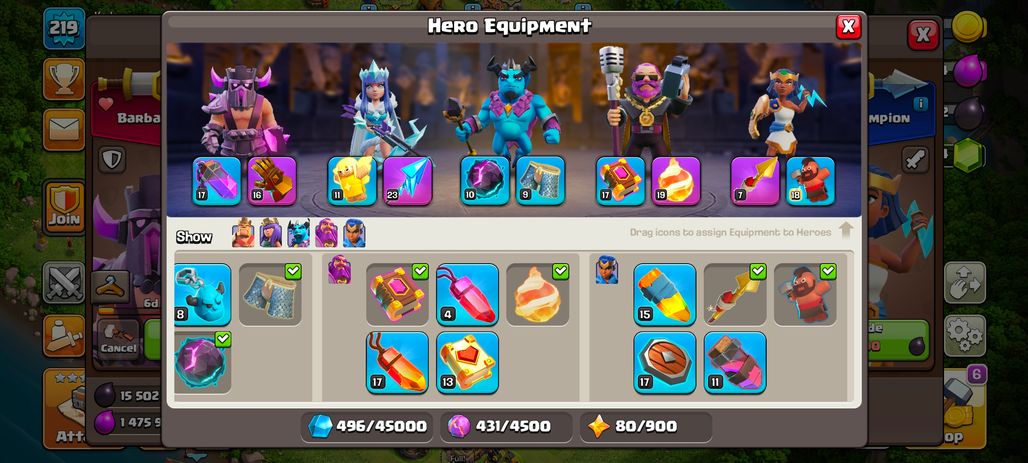Toggle Royal Champion filter in Show row
Image resolution: width=1028 pixels, height=463 pixels.
coord(354,233)
